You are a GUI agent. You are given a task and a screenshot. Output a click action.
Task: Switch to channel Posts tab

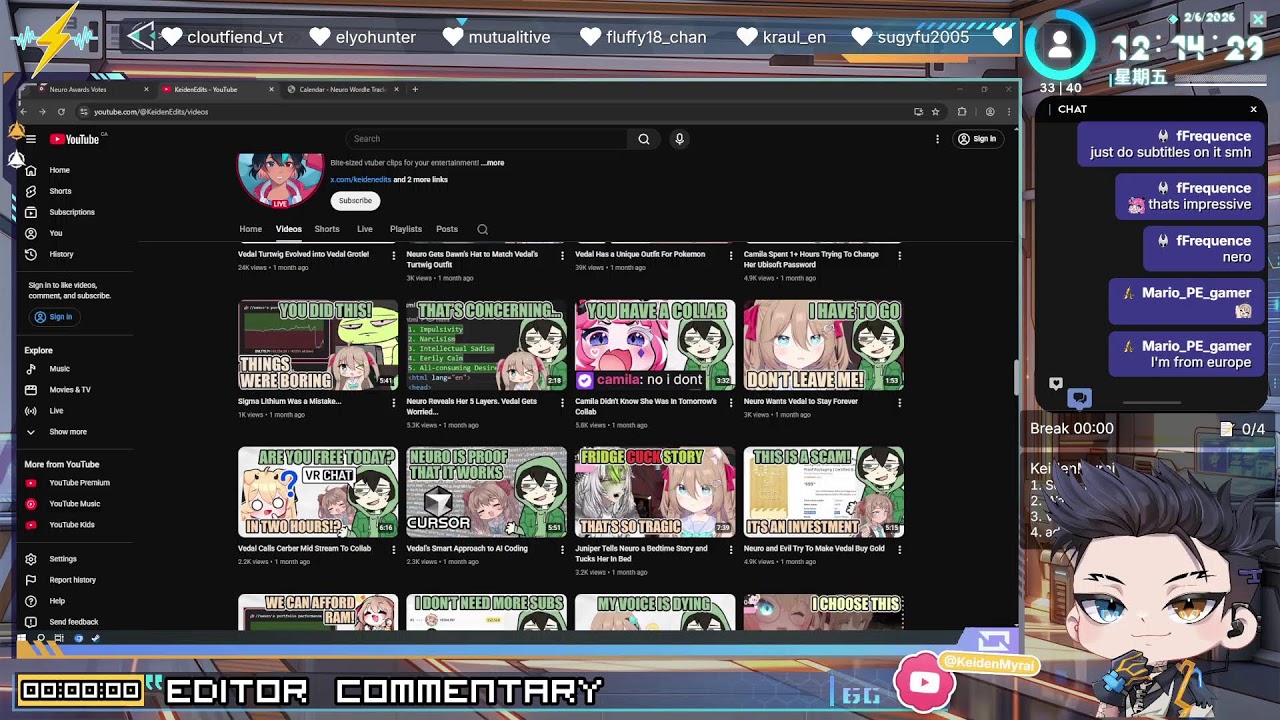(x=447, y=229)
